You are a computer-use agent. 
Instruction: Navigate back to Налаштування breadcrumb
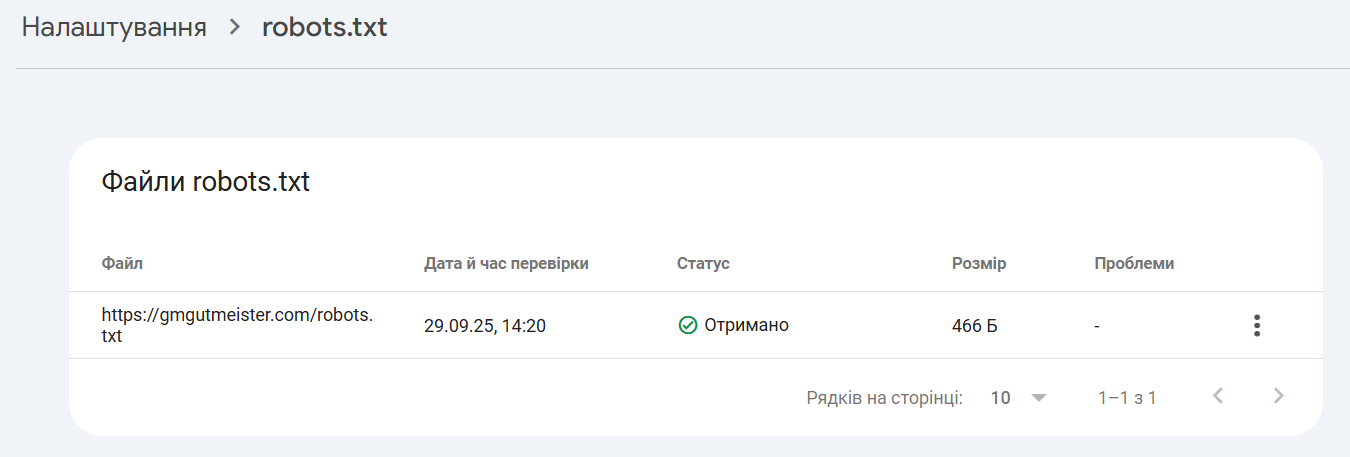click(114, 28)
